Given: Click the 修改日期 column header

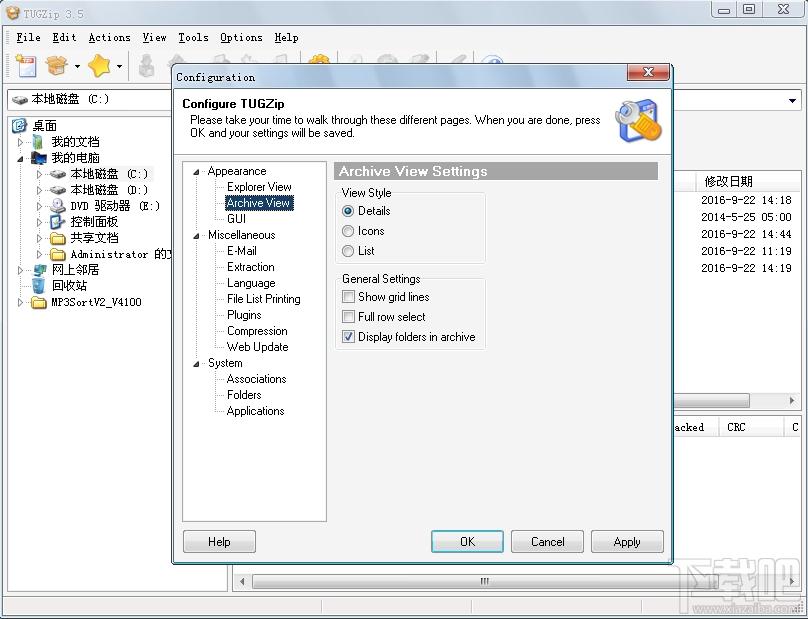Looking at the screenshot, I should (x=728, y=181).
